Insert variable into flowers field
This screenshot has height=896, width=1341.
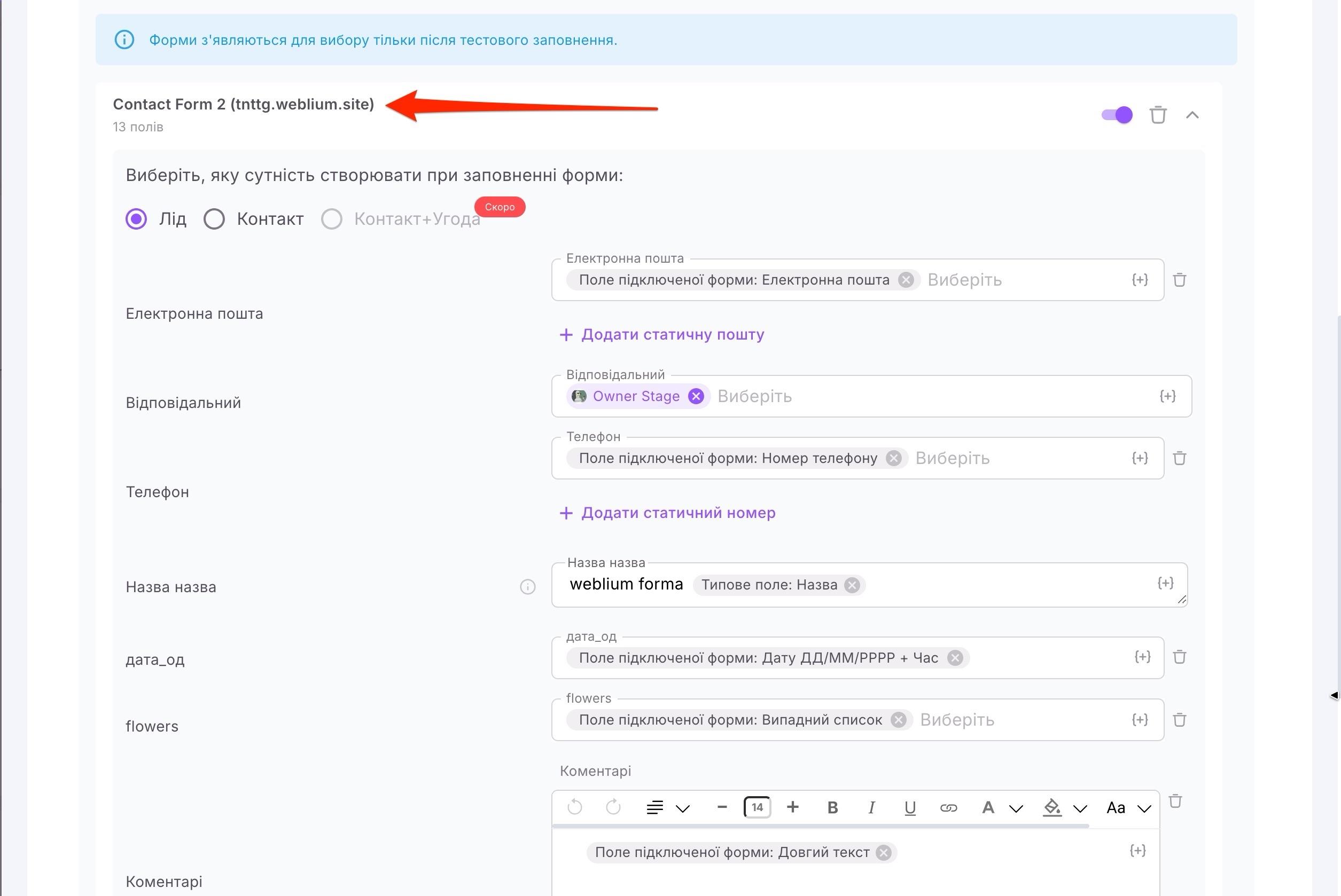(x=1140, y=719)
